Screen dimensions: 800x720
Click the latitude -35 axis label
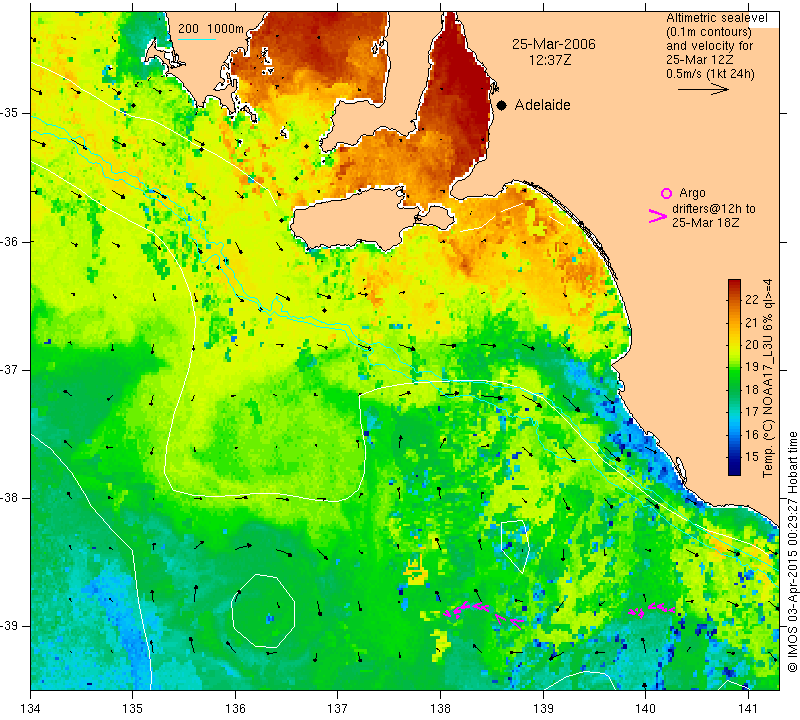click(x=10, y=113)
